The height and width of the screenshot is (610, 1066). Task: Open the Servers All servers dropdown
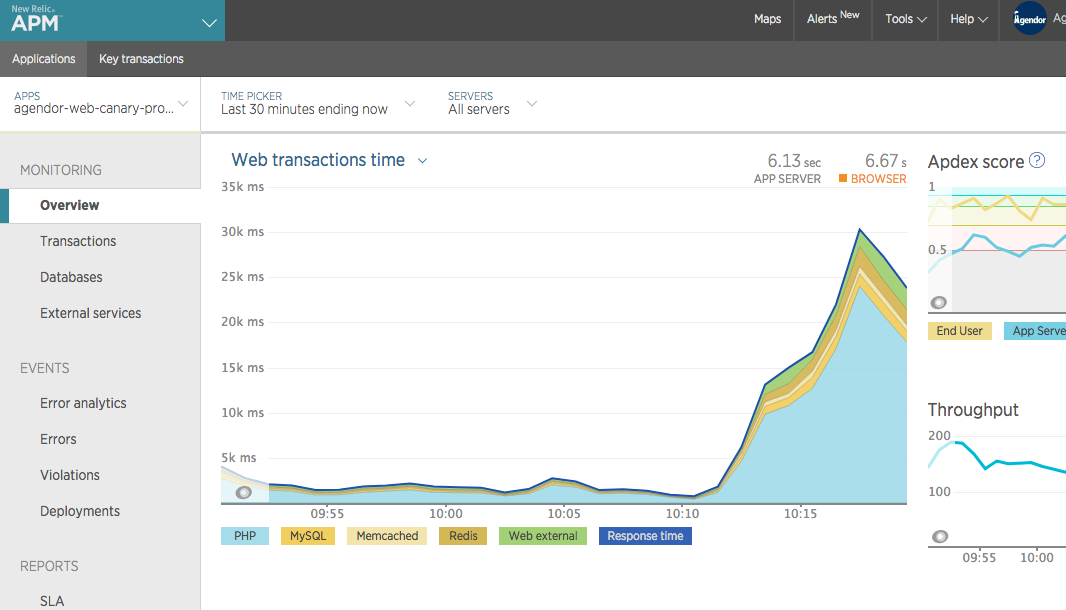coord(492,103)
